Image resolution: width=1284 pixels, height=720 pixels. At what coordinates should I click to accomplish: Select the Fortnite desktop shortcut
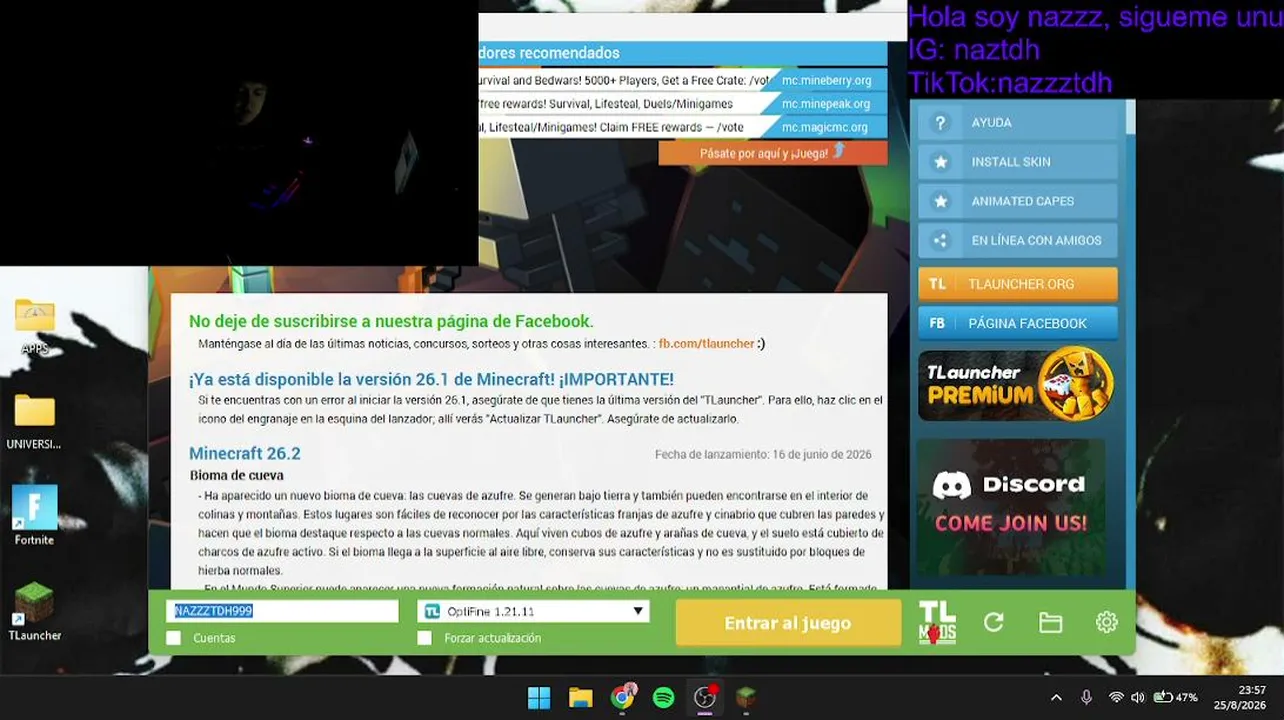coord(35,515)
